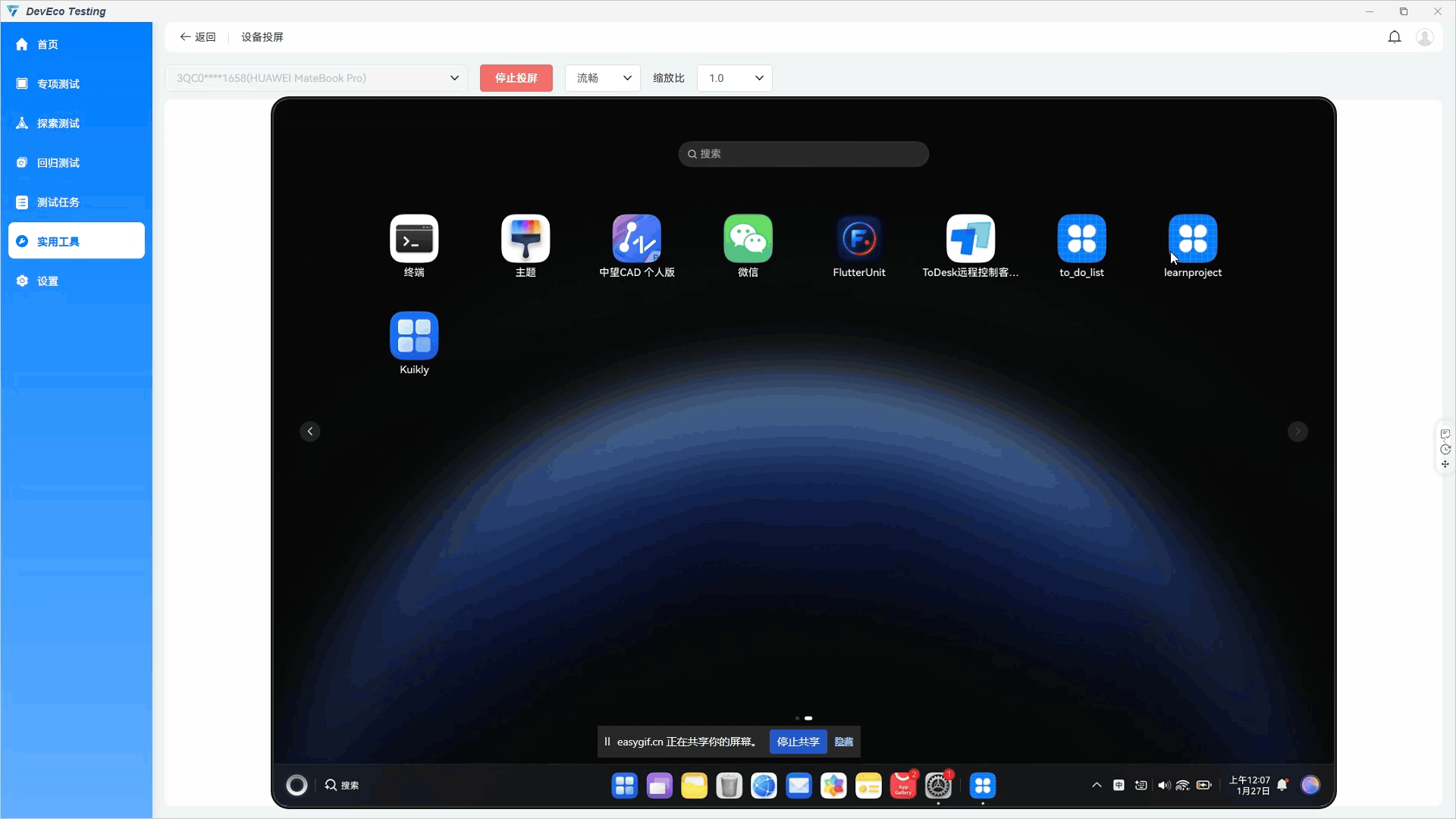
Task: Open the trash bin in the dock
Action: (x=729, y=786)
